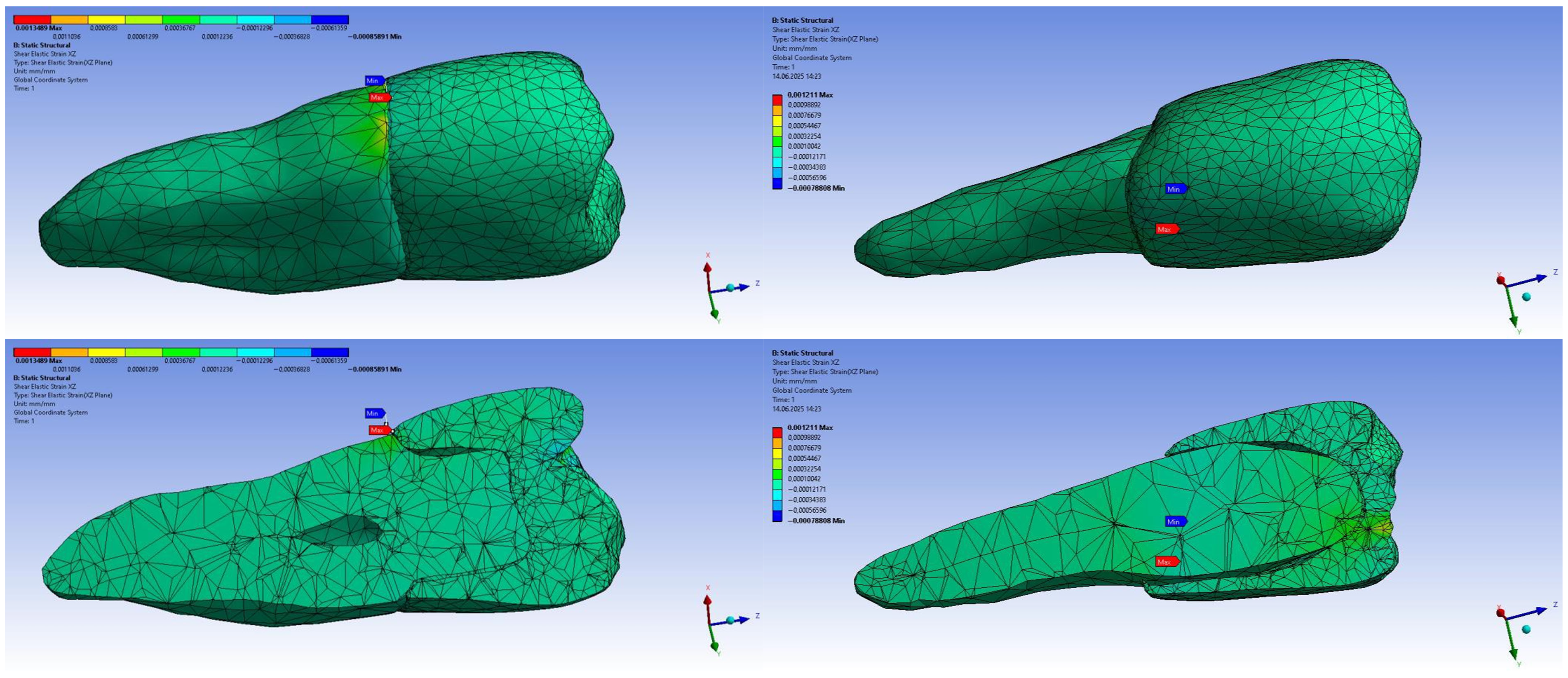The width and height of the screenshot is (1568, 678).
Task: Click '14.06.2025 14:23' timestamp in sectioned 0.001211 view
Action: [x=797, y=409]
